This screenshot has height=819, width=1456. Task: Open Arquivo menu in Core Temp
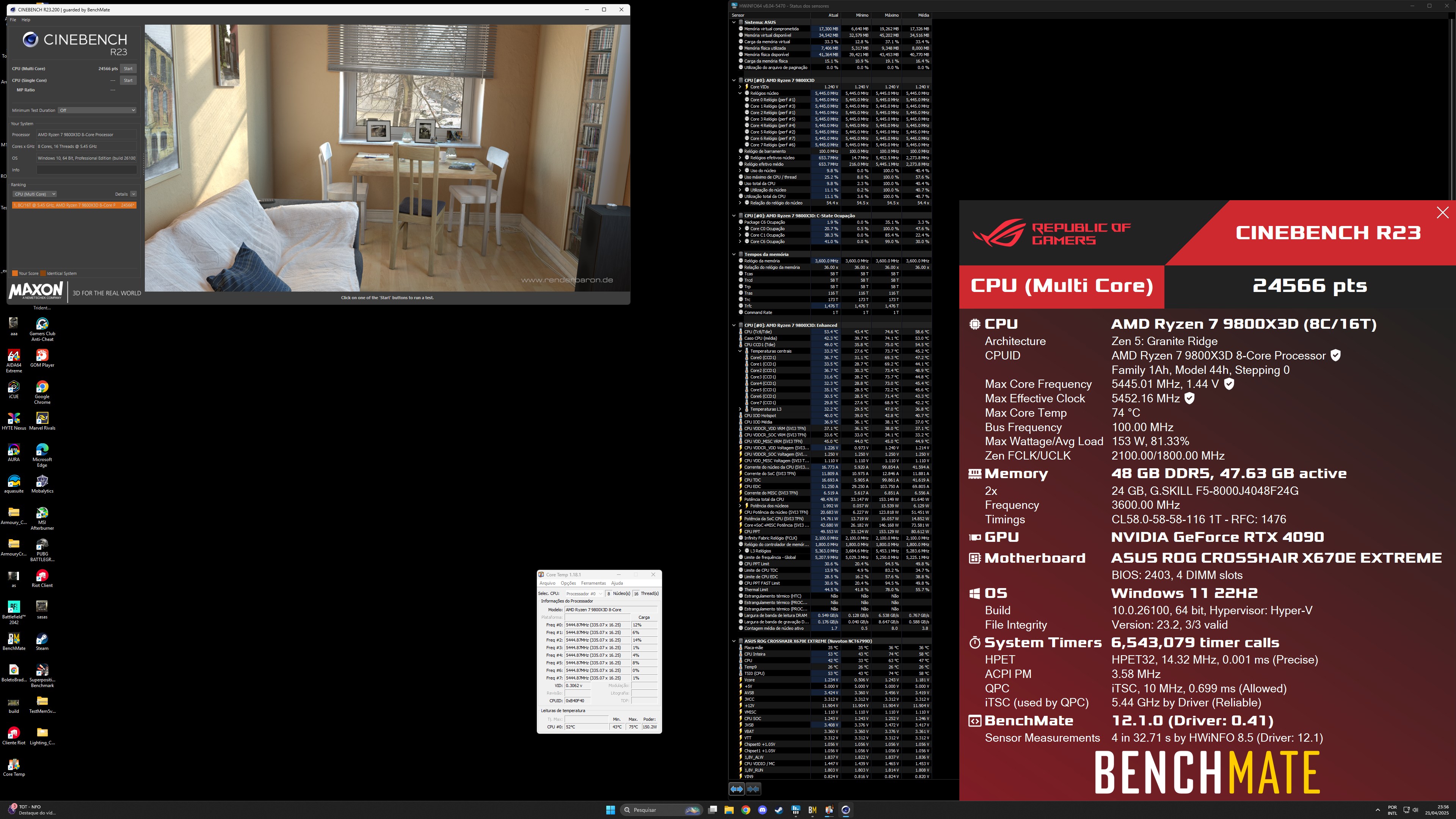click(x=547, y=583)
